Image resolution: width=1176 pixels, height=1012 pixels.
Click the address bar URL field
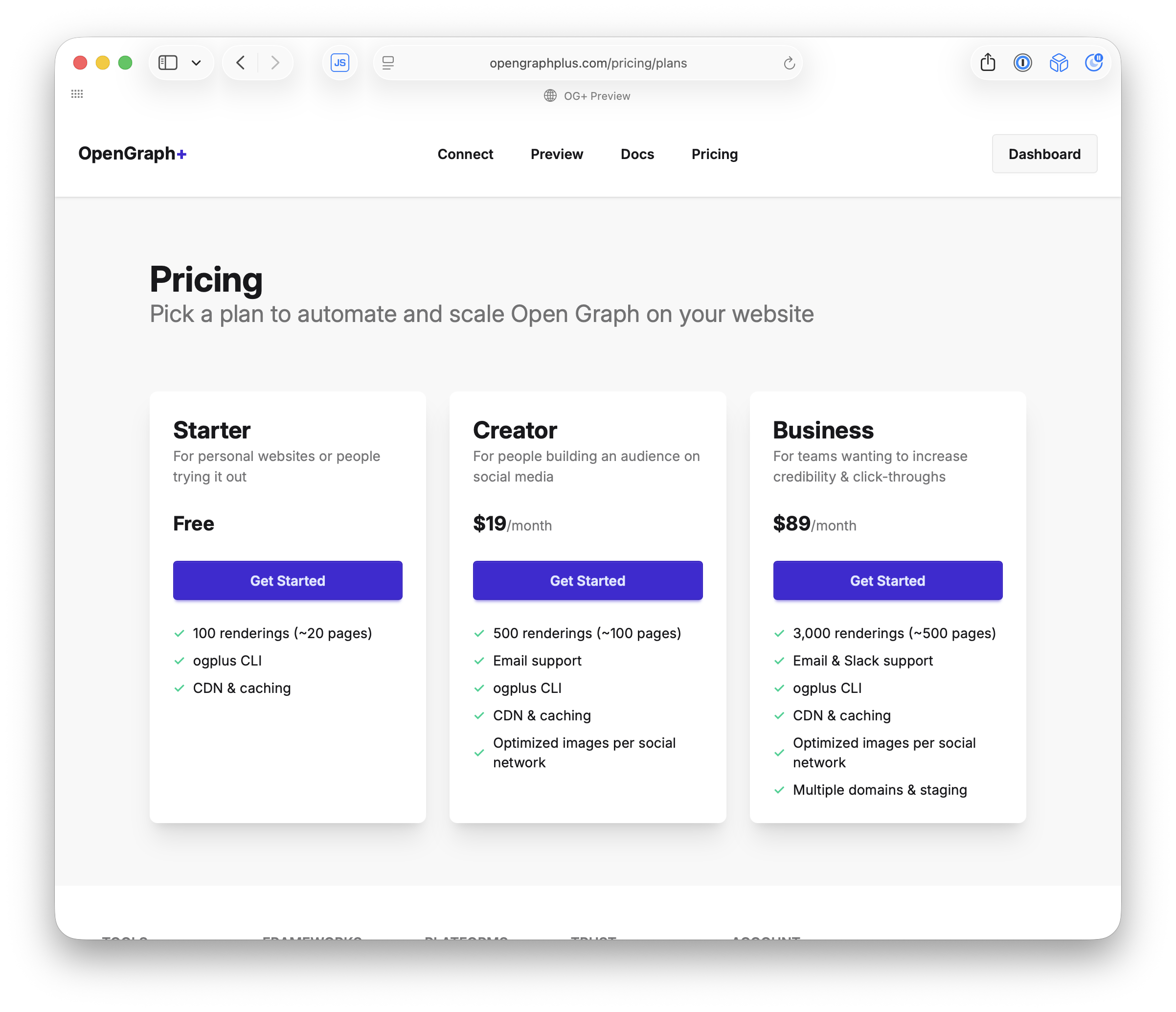point(588,63)
